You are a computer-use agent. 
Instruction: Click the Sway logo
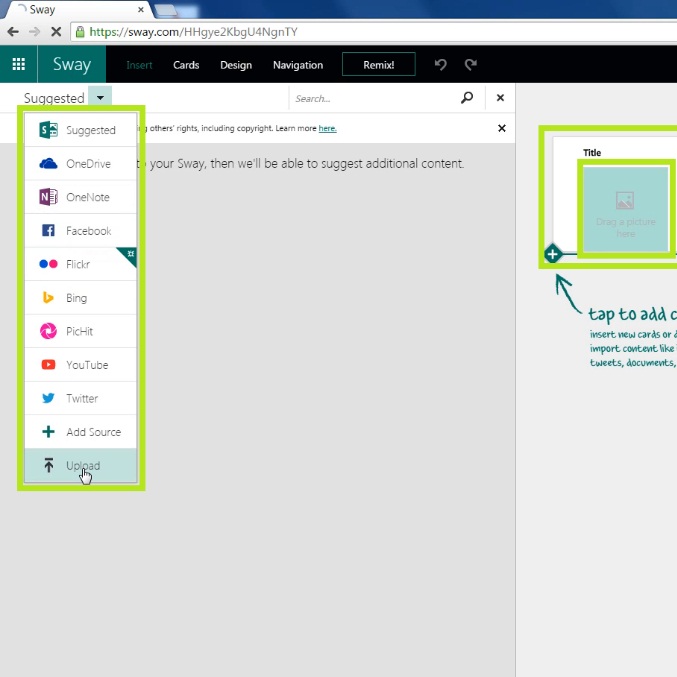coord(72,64)
